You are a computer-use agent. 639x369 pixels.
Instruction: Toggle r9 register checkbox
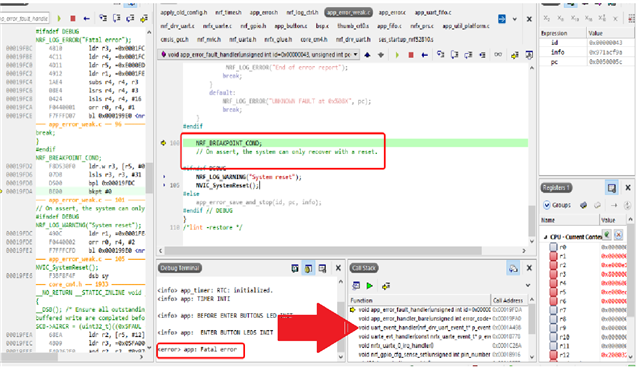tap(553, 328)
